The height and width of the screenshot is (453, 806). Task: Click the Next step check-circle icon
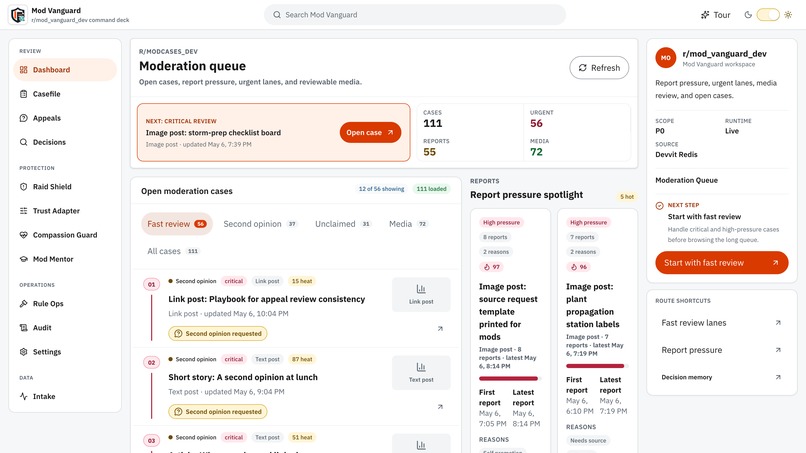660,206
